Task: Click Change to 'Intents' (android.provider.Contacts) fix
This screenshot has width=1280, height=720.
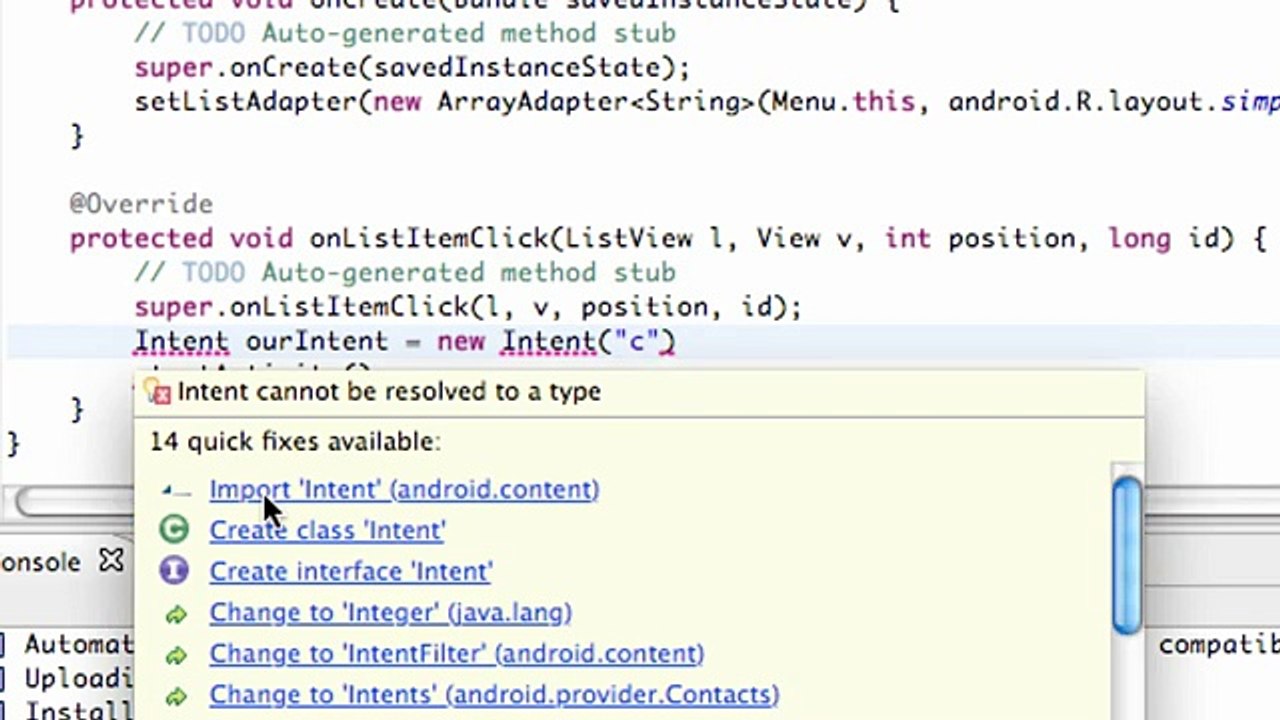Action: (494, 694)
